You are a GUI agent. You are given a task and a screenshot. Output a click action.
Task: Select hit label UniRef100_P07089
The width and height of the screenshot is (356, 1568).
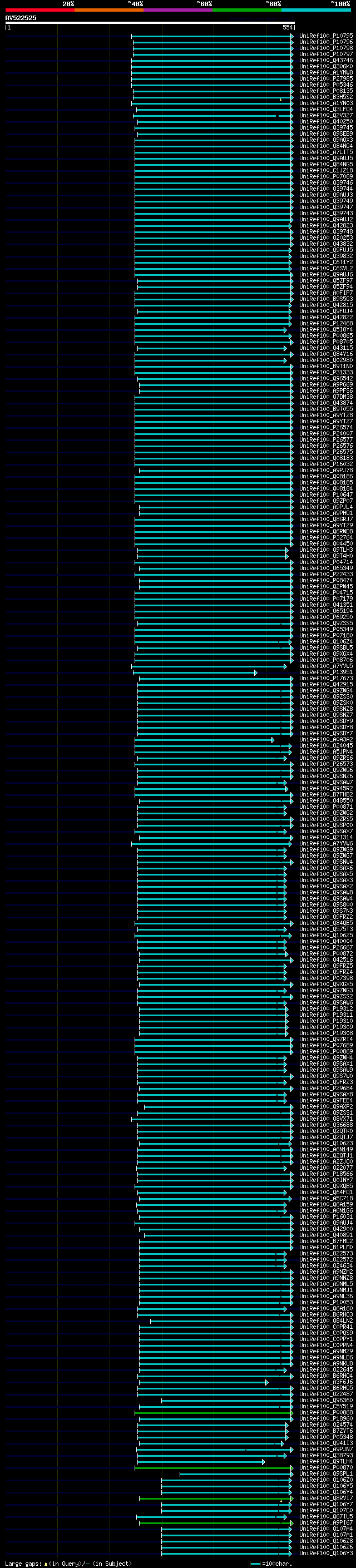[325, 176]
